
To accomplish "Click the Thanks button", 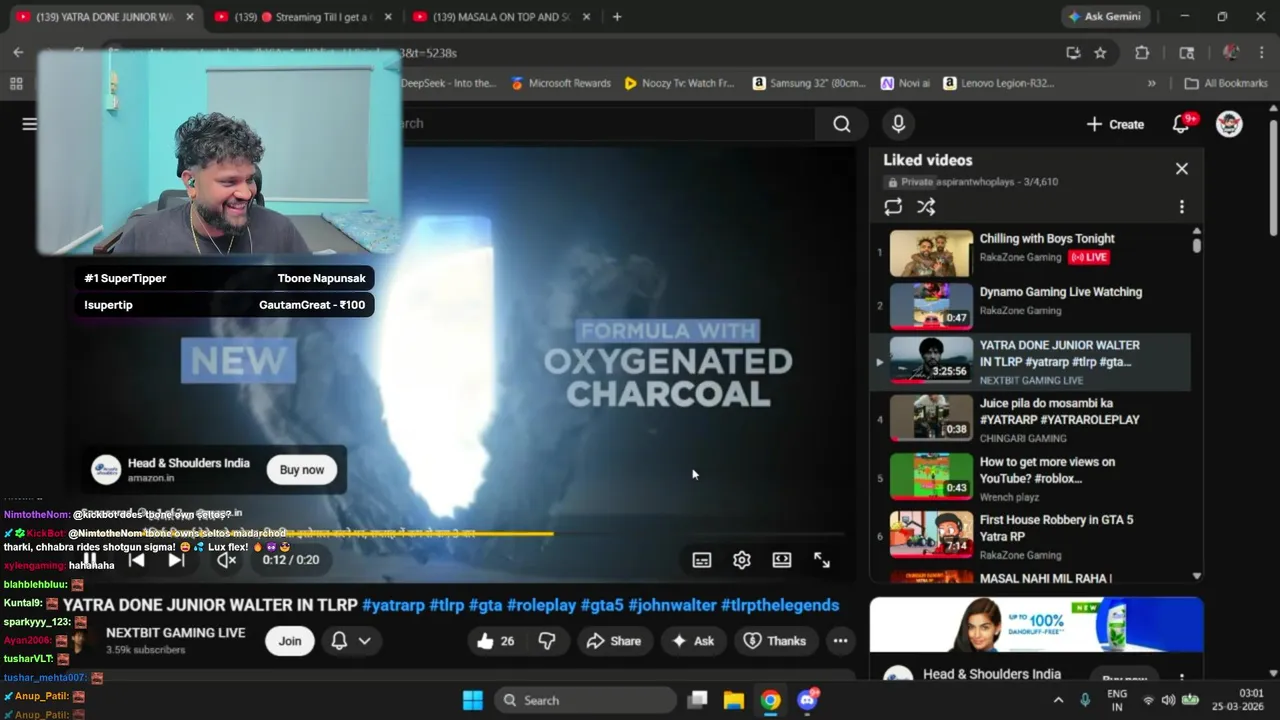I will click(x=775, y=641).
